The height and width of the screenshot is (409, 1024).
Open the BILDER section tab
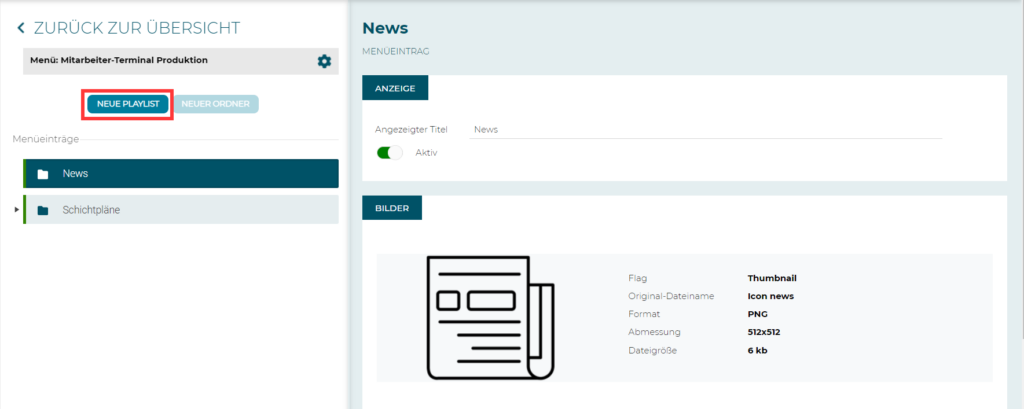(x=392, y=208)
